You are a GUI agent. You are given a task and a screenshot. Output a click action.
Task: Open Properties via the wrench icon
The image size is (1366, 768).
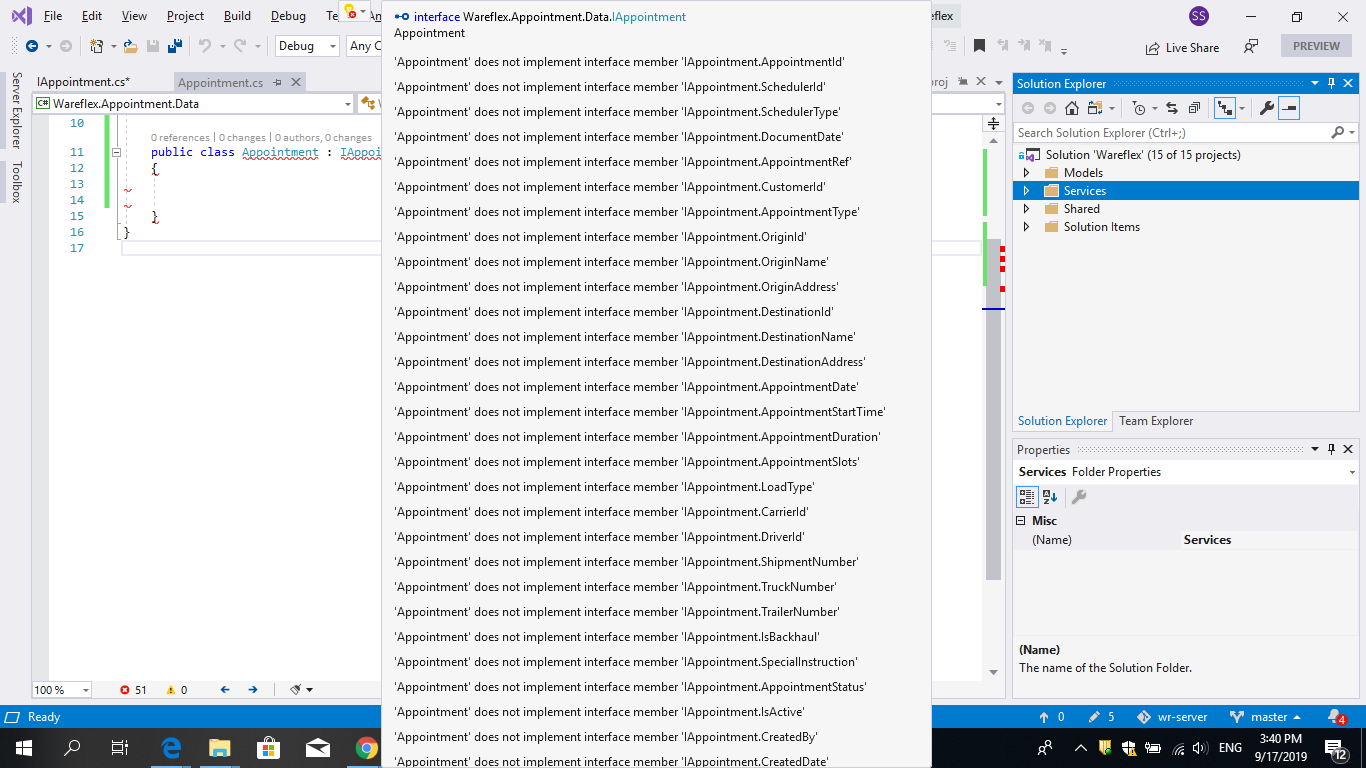click(1266, 107)
